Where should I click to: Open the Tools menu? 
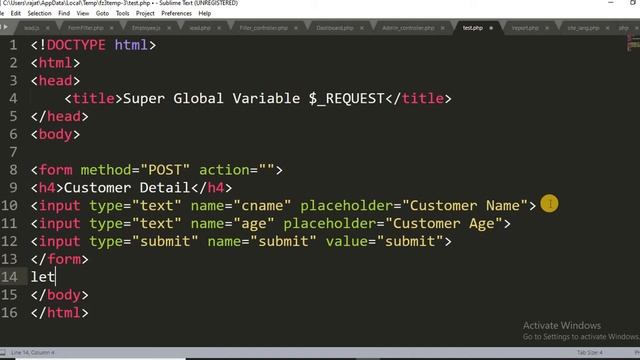coord(122,13)
